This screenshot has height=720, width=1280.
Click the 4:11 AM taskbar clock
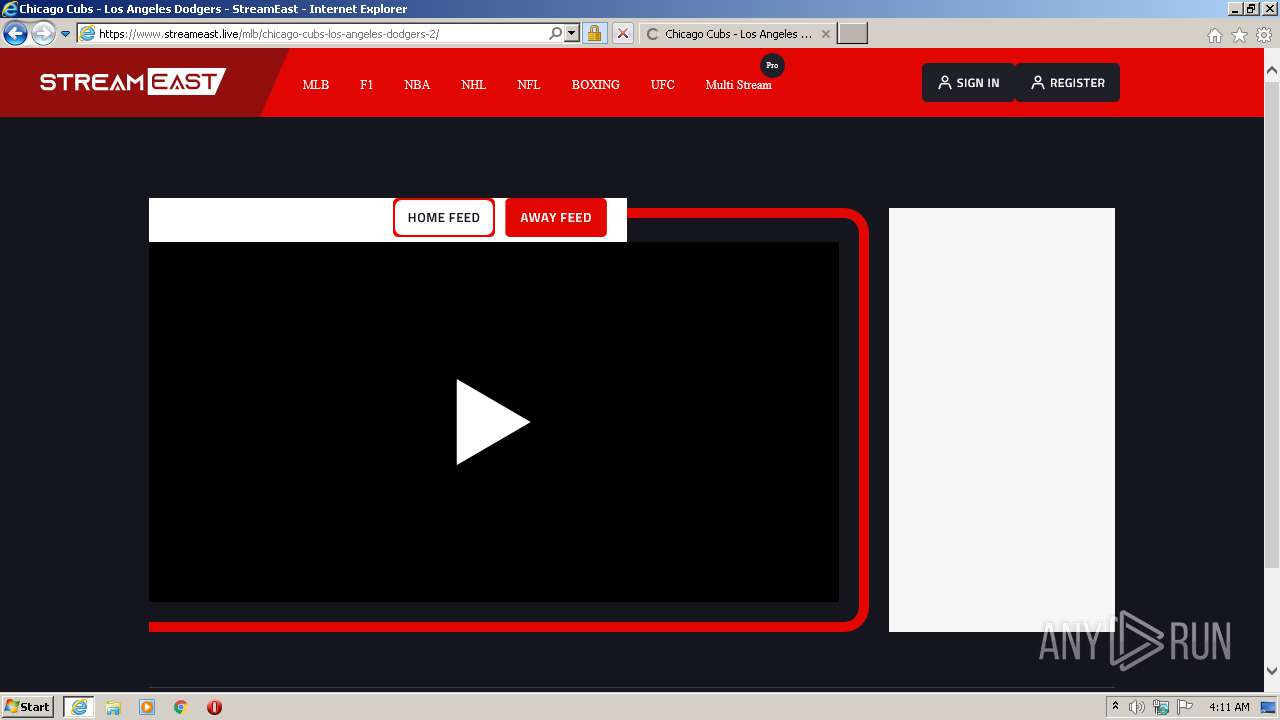pos(1229,707)
